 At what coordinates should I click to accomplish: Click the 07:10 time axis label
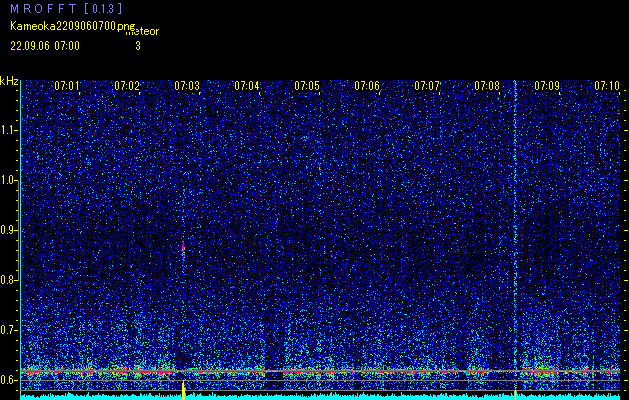click(607, 86)
